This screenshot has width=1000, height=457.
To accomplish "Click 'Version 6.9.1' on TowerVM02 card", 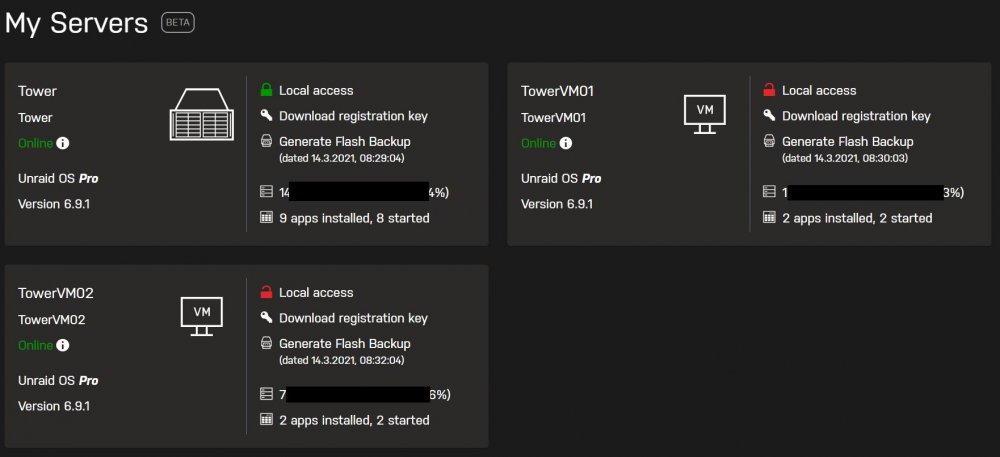I will coord(54,406).
